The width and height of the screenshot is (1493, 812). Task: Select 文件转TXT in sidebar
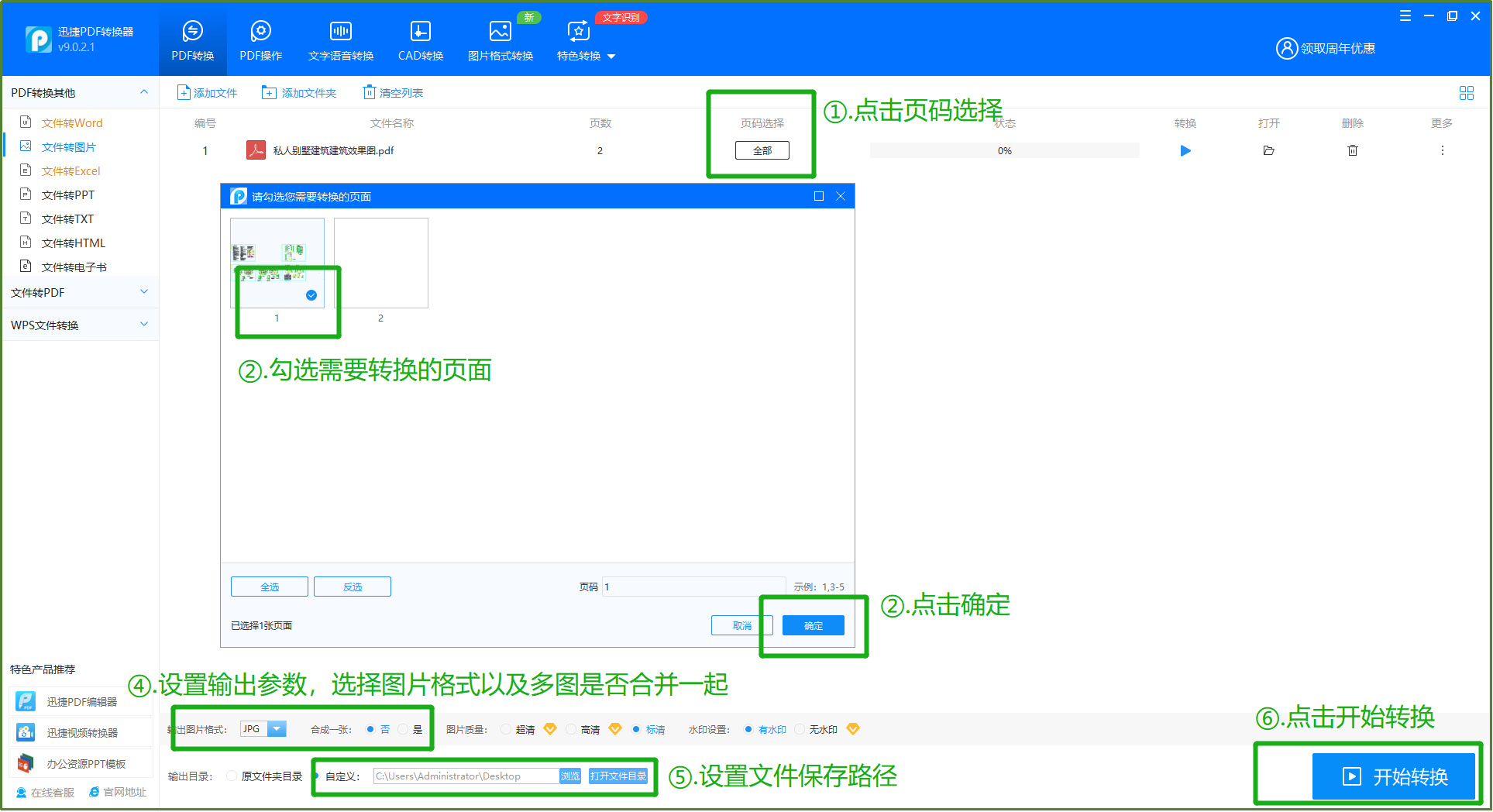pyautogui.click(x=67, y=218)
